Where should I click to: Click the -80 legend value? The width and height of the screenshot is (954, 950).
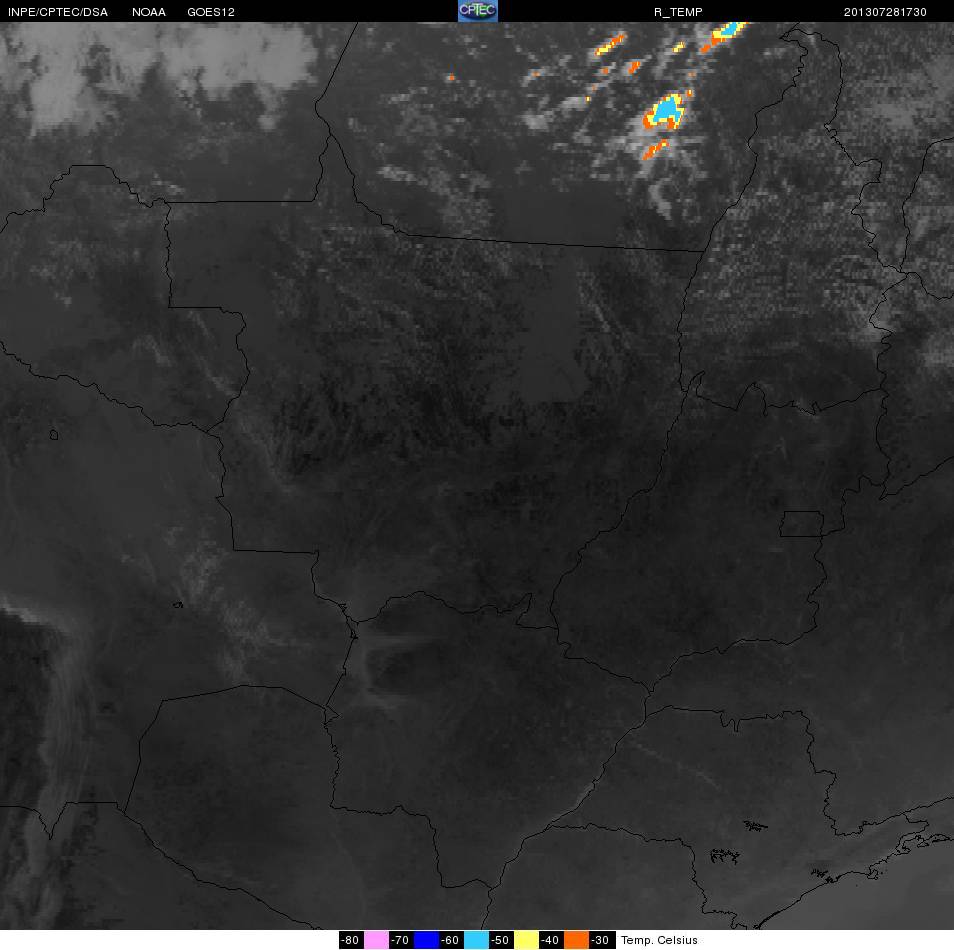[x=350, y=940]
